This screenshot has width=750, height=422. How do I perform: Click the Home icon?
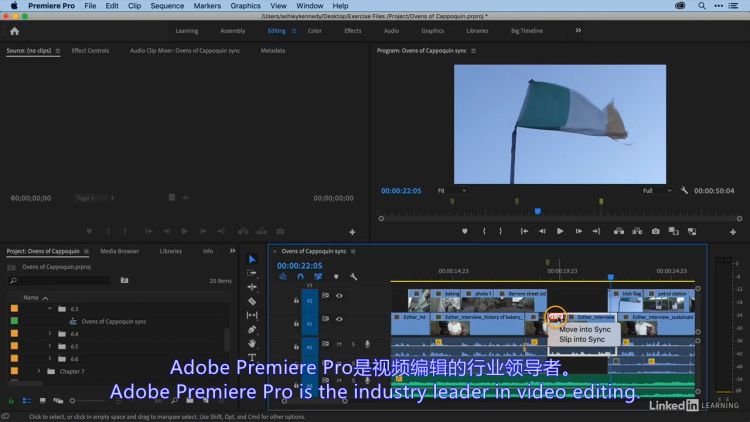(x=14, y=31)
